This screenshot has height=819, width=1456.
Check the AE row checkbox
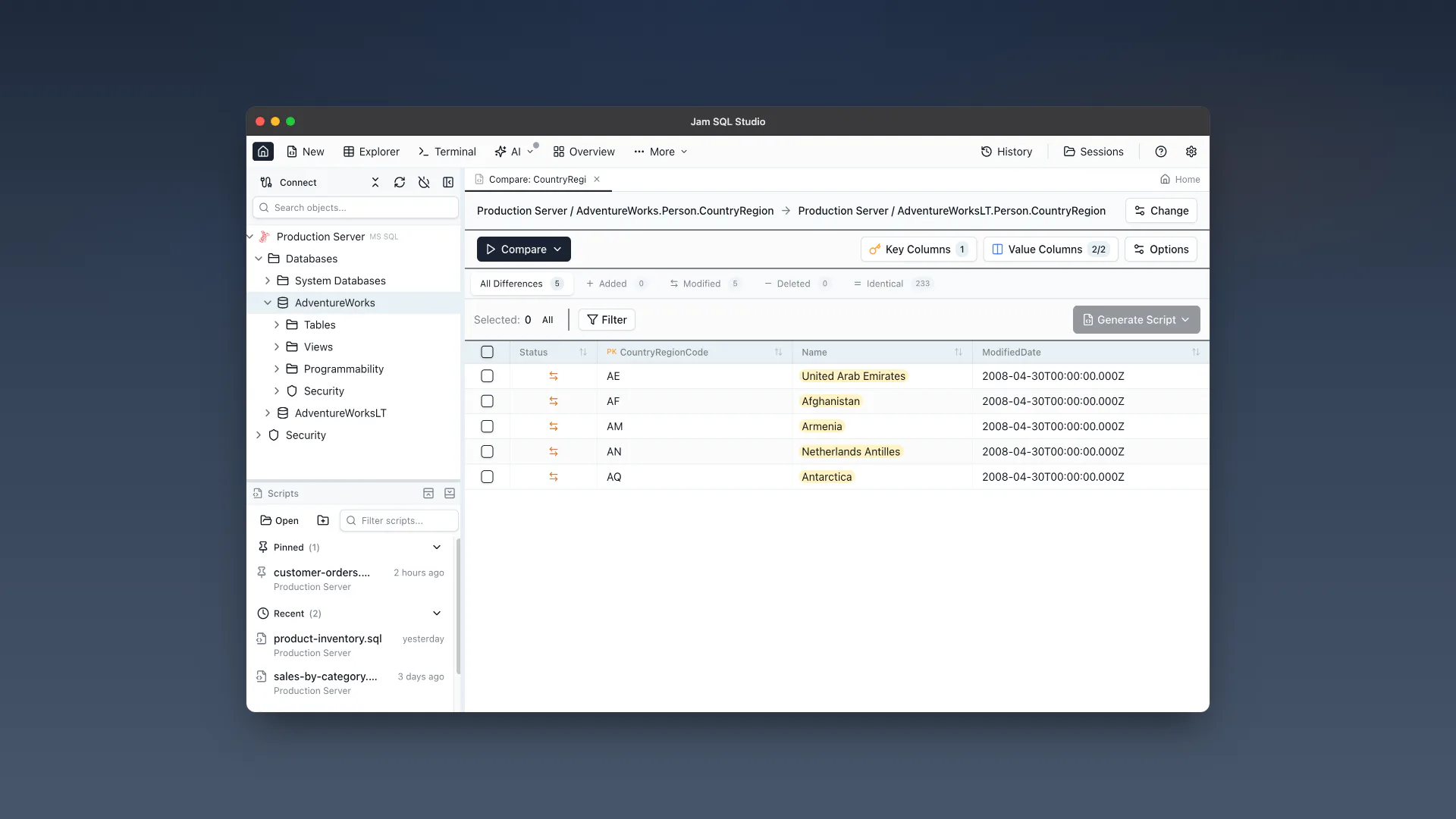point(488,376)
